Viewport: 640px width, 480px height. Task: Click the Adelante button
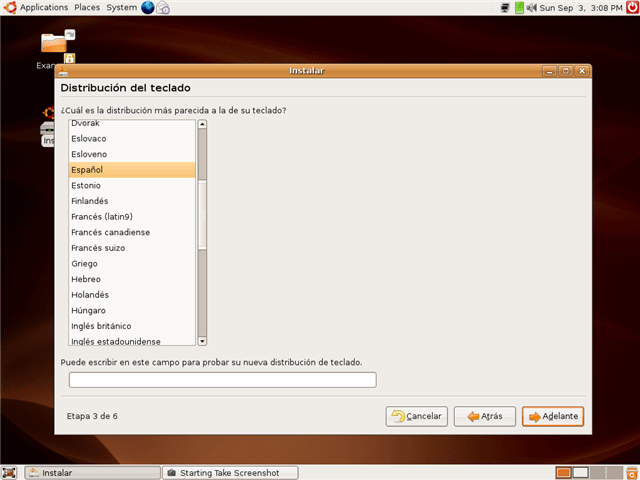click(x=552, y=416)
